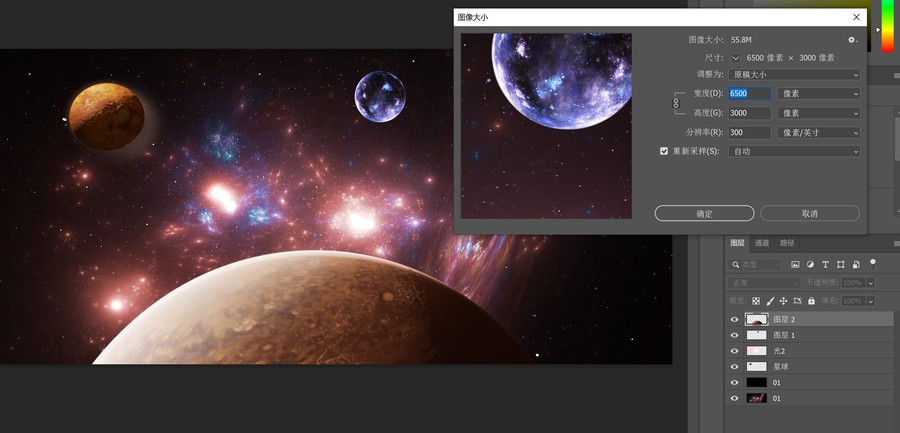Viewport: 900px width, 433px height.
Task: Click the lock all padlock icon
Action: pos(811,301)
